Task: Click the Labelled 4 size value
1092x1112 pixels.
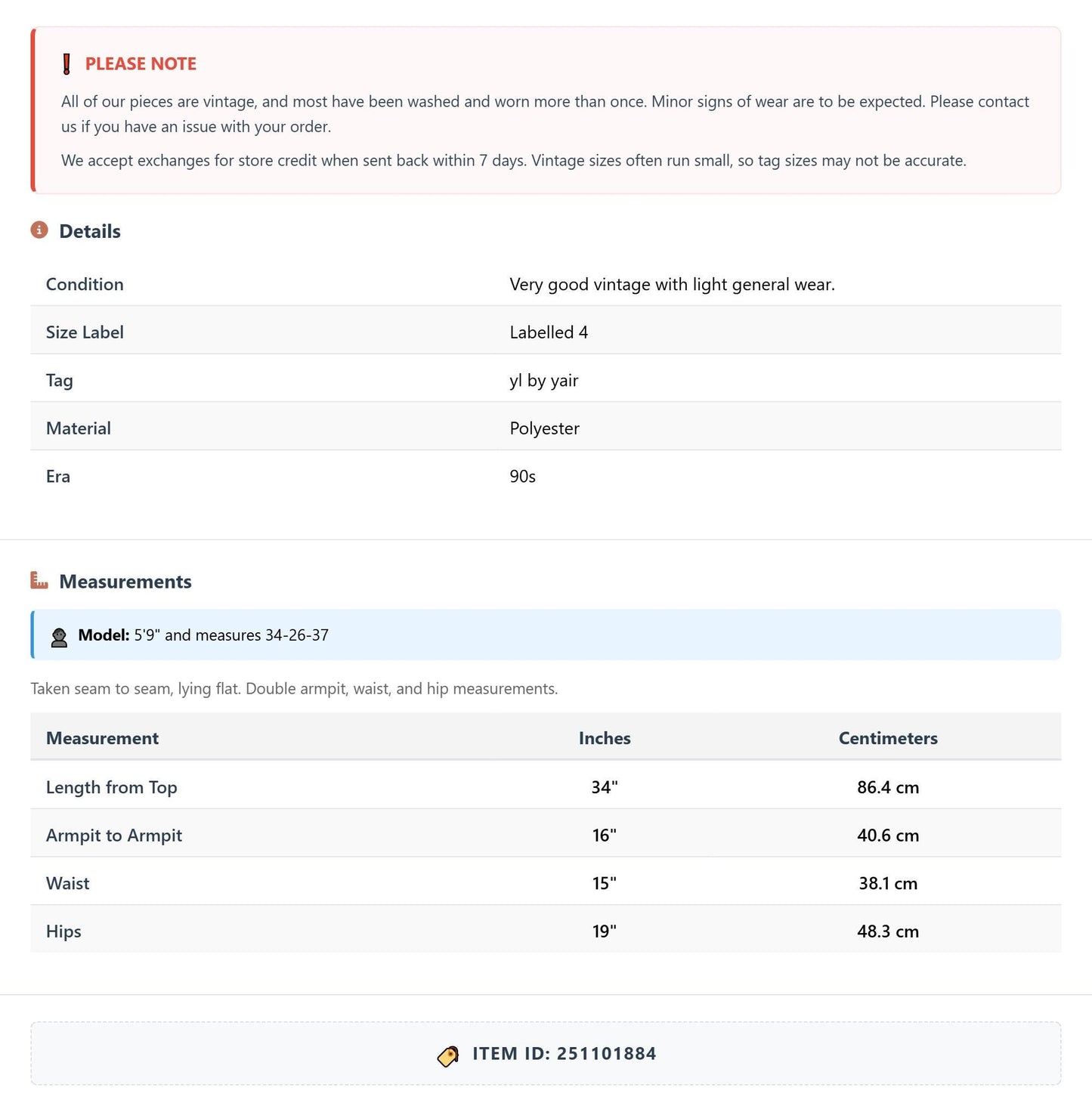Action: point(549,332)
